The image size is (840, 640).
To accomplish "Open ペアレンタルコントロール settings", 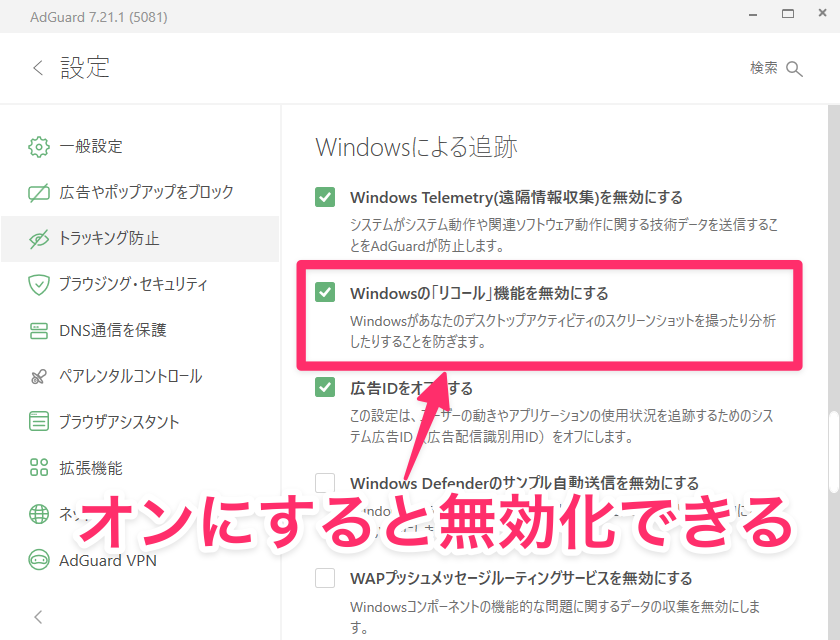I will [140, 377].
